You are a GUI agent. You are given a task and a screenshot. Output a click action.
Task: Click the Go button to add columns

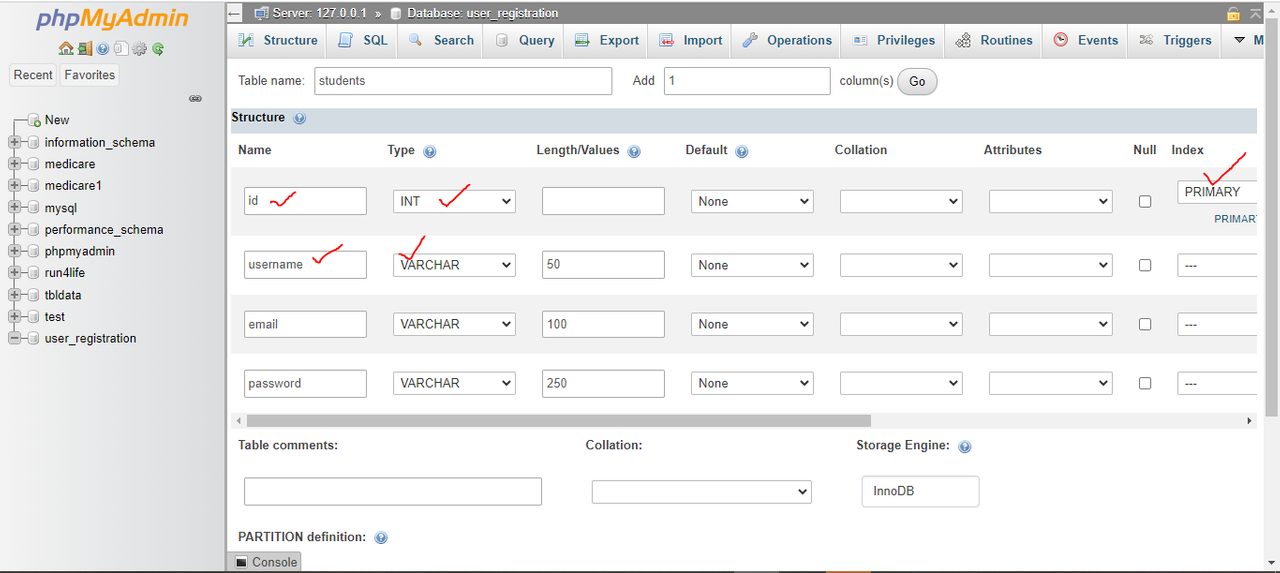coord(917,81)
